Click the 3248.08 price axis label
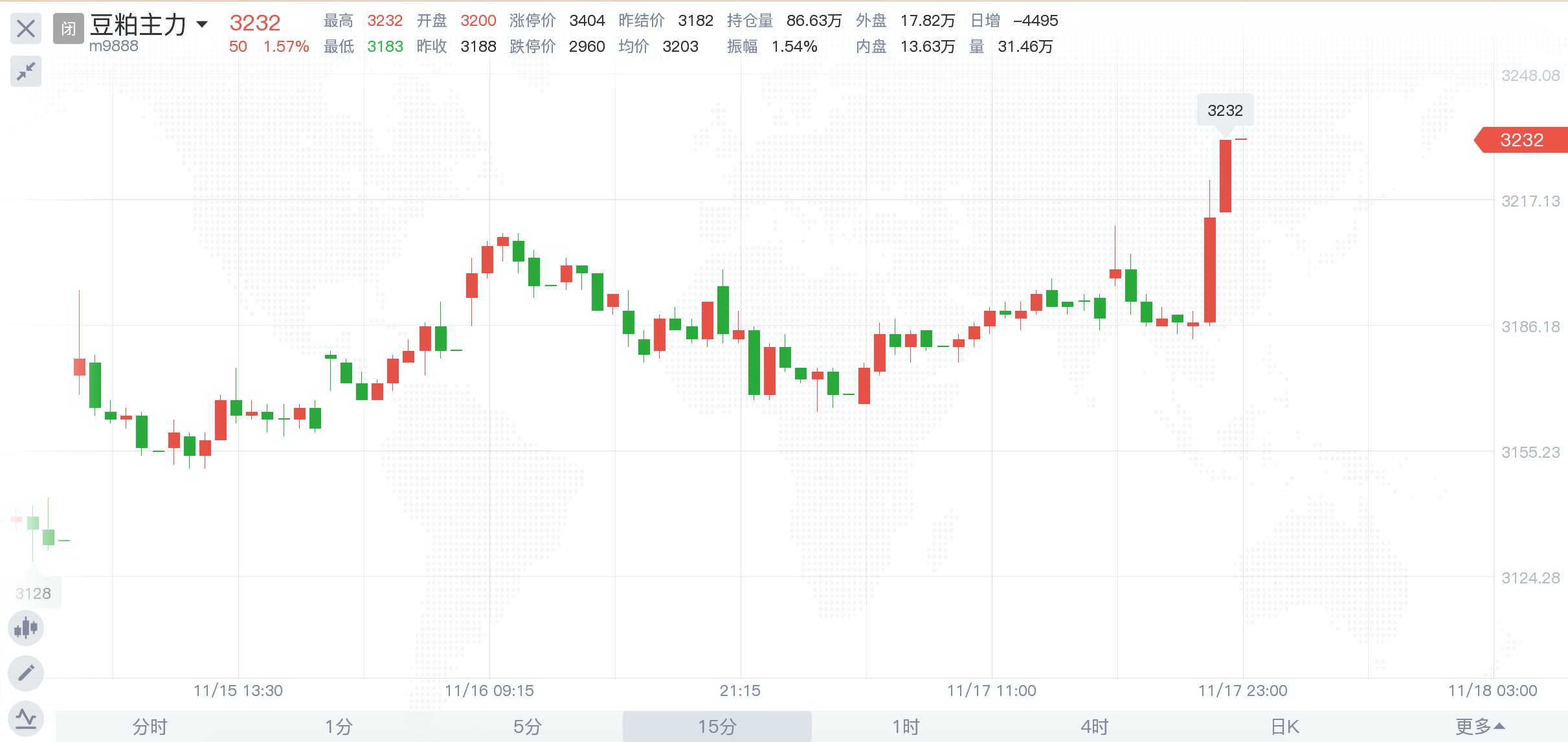1568x742 pixels. point(1530,76)
